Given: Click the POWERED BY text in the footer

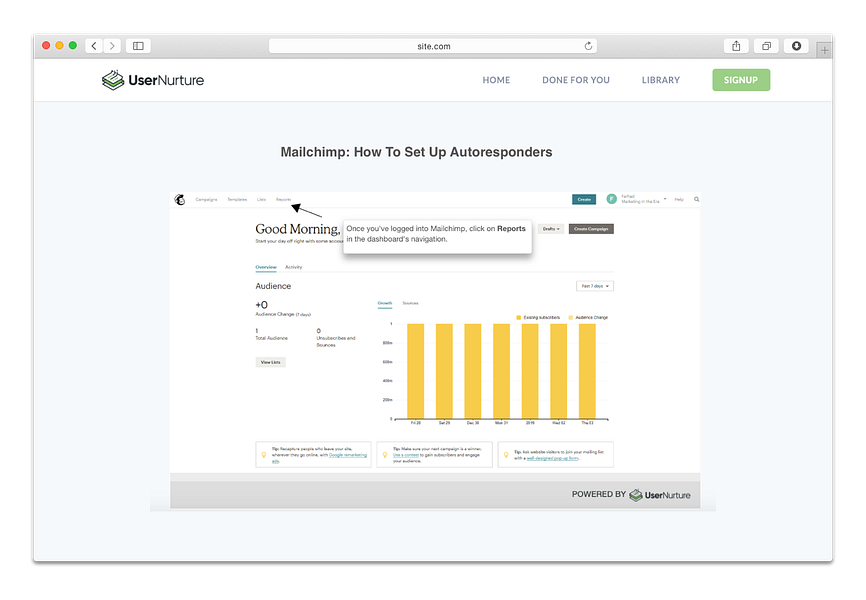Looking at the screenshot, I should pyautogui.click(x=599, y=494).
